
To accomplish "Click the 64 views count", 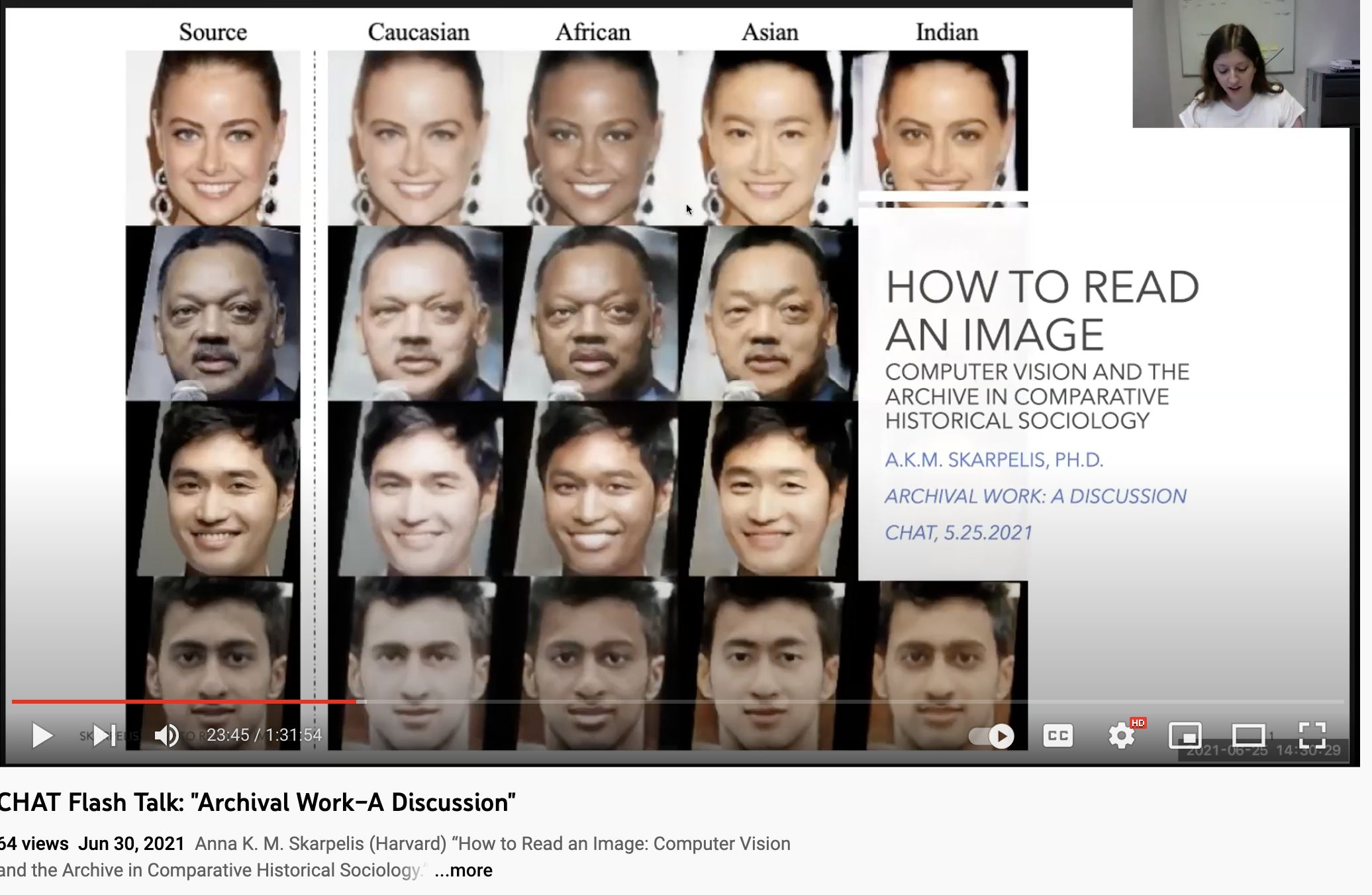I will pos(34,843).
